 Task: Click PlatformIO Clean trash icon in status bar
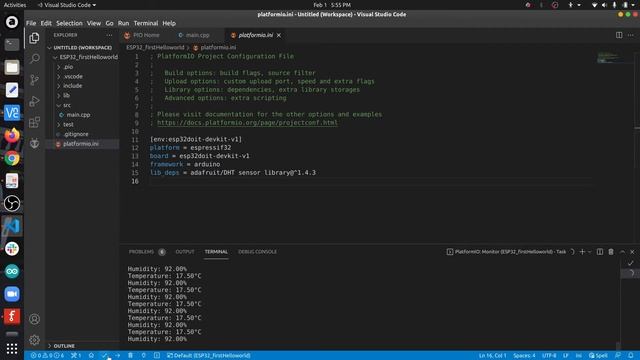point(130,356)
